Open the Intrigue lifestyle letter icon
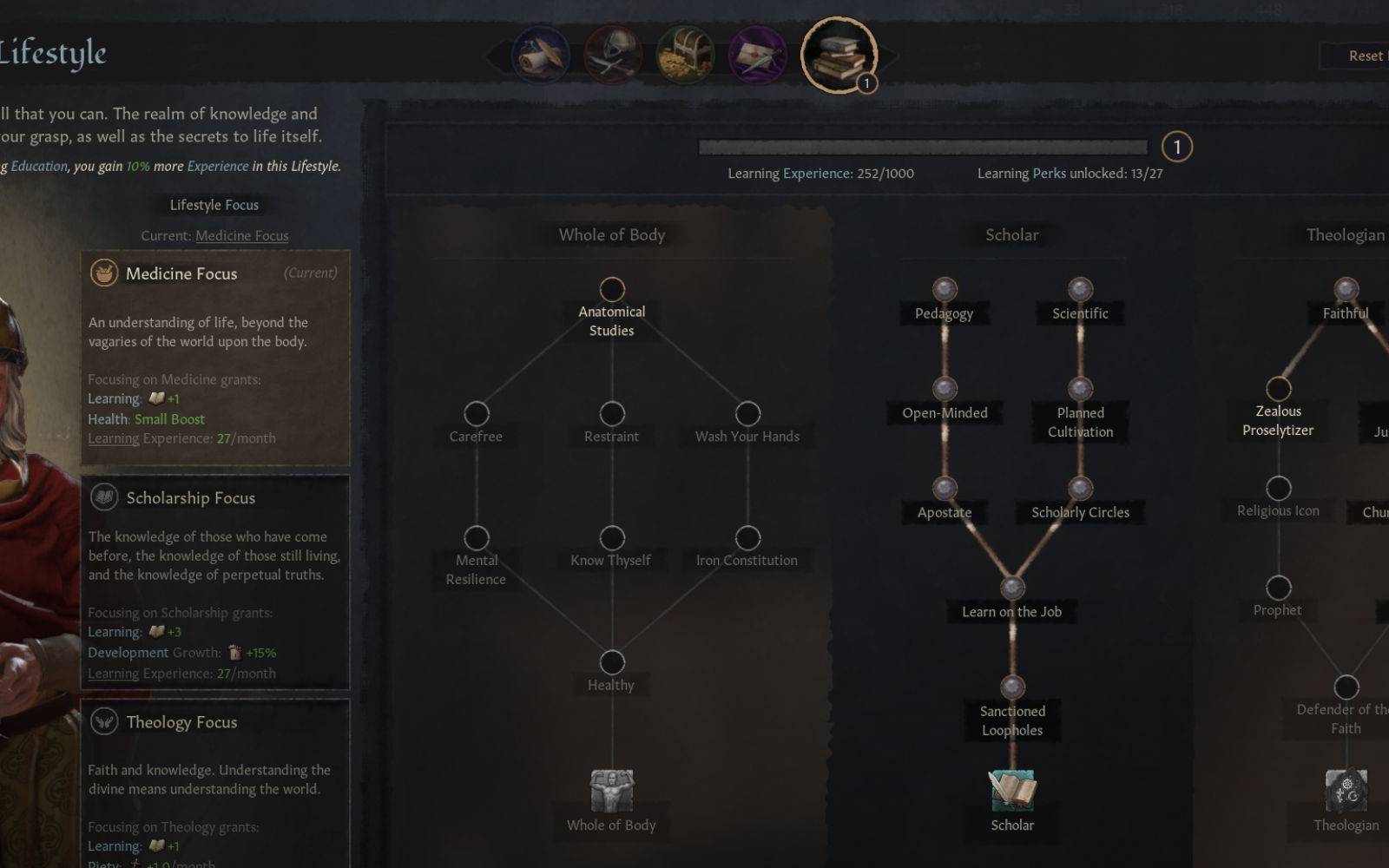The image size is (1389, 868). [x=758, y=55]
